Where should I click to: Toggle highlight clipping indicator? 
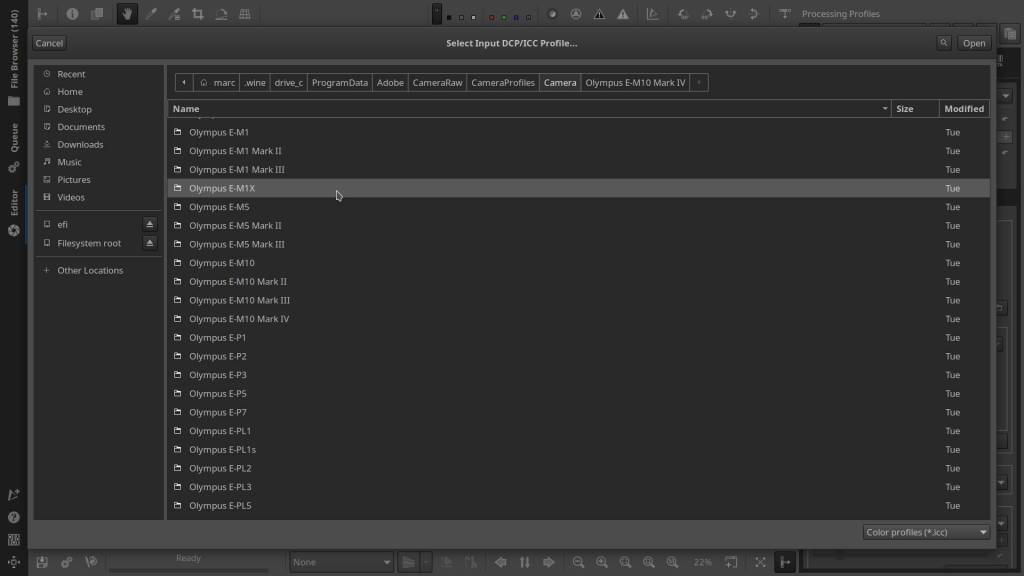pyautogui.click(x=622, y=14)
